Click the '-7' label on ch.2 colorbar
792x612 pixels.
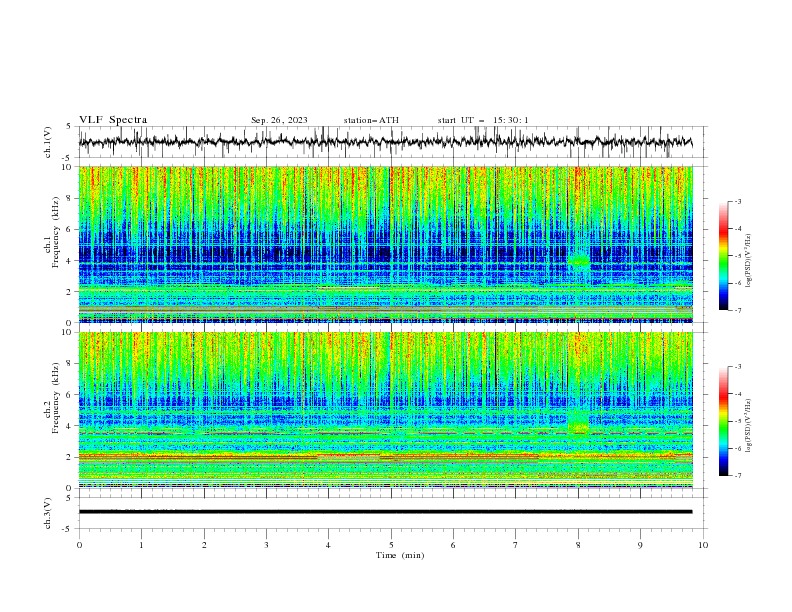[737, 475]
